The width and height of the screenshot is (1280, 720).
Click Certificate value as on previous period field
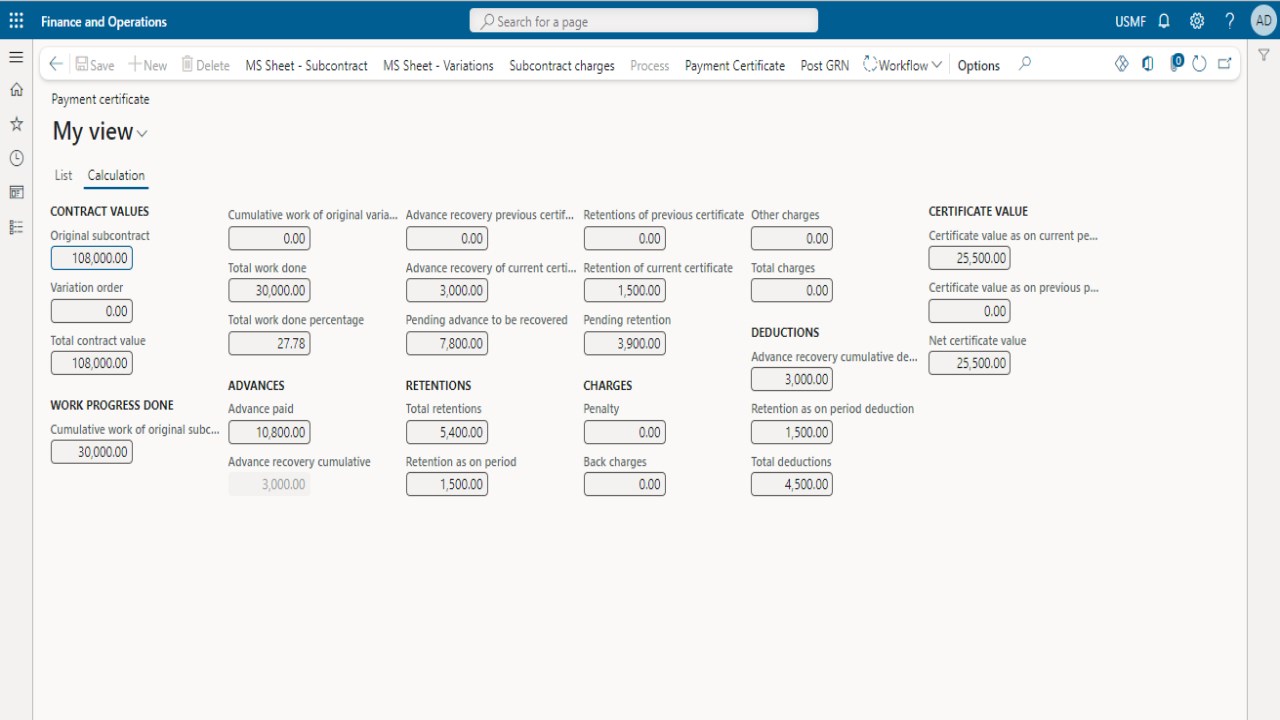[x=969, y=311]
